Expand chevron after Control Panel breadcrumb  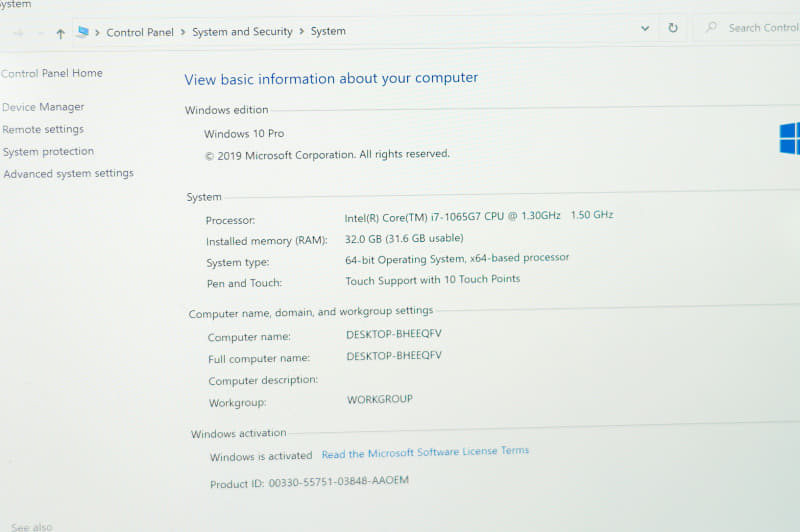click(x=183, y=32)
